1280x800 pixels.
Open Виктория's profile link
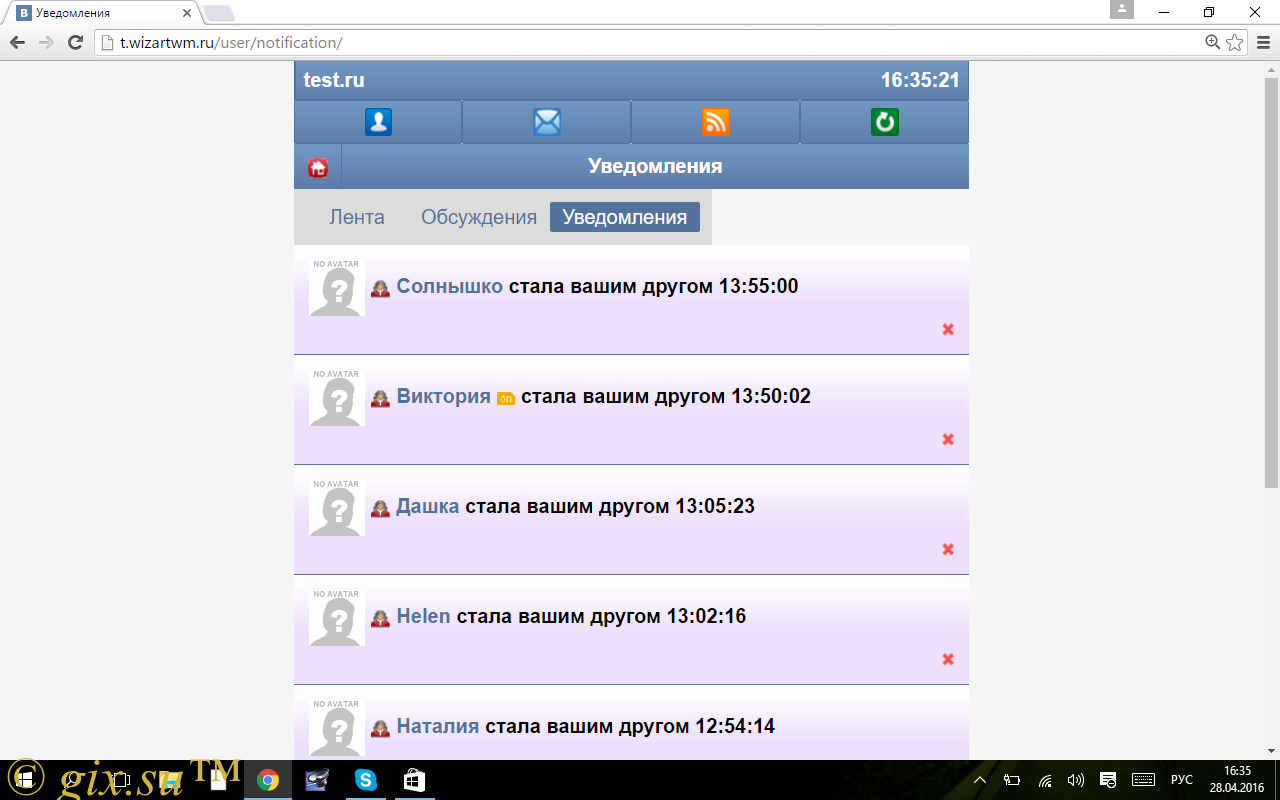(444, 396)
